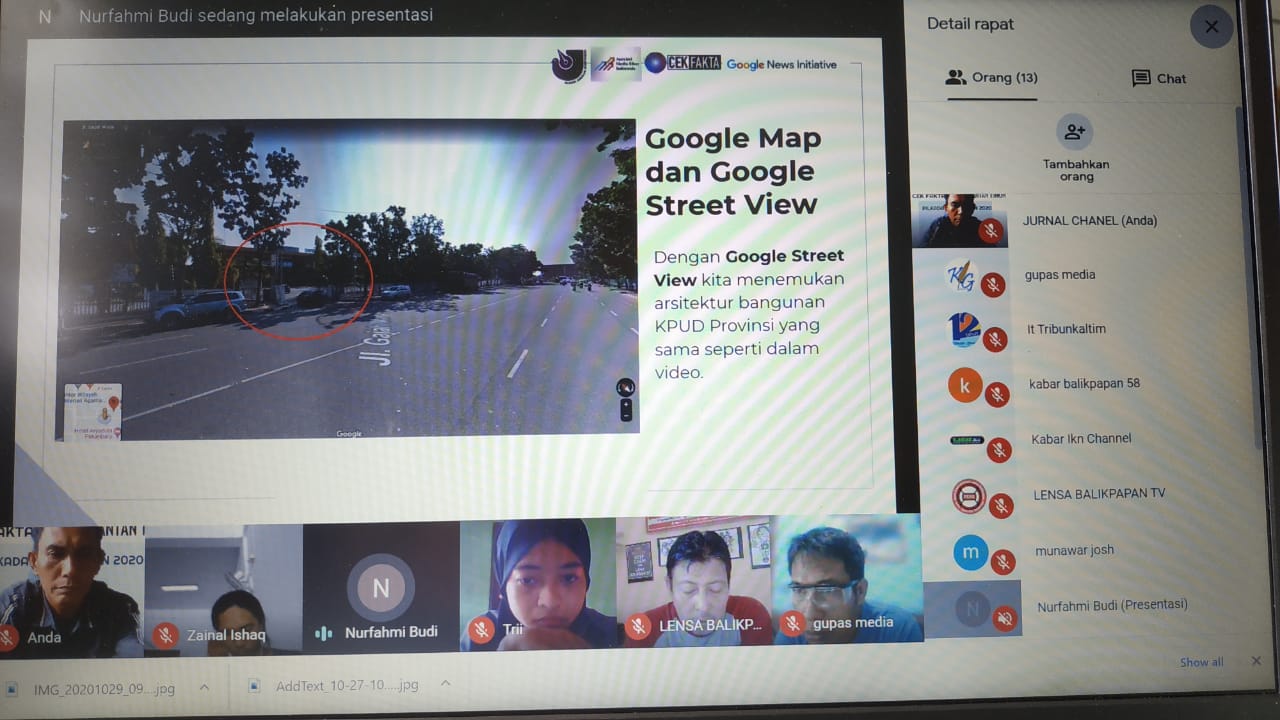
Task: Select the participant name Kabar Ikn Channel
Action: [1081, 438]
